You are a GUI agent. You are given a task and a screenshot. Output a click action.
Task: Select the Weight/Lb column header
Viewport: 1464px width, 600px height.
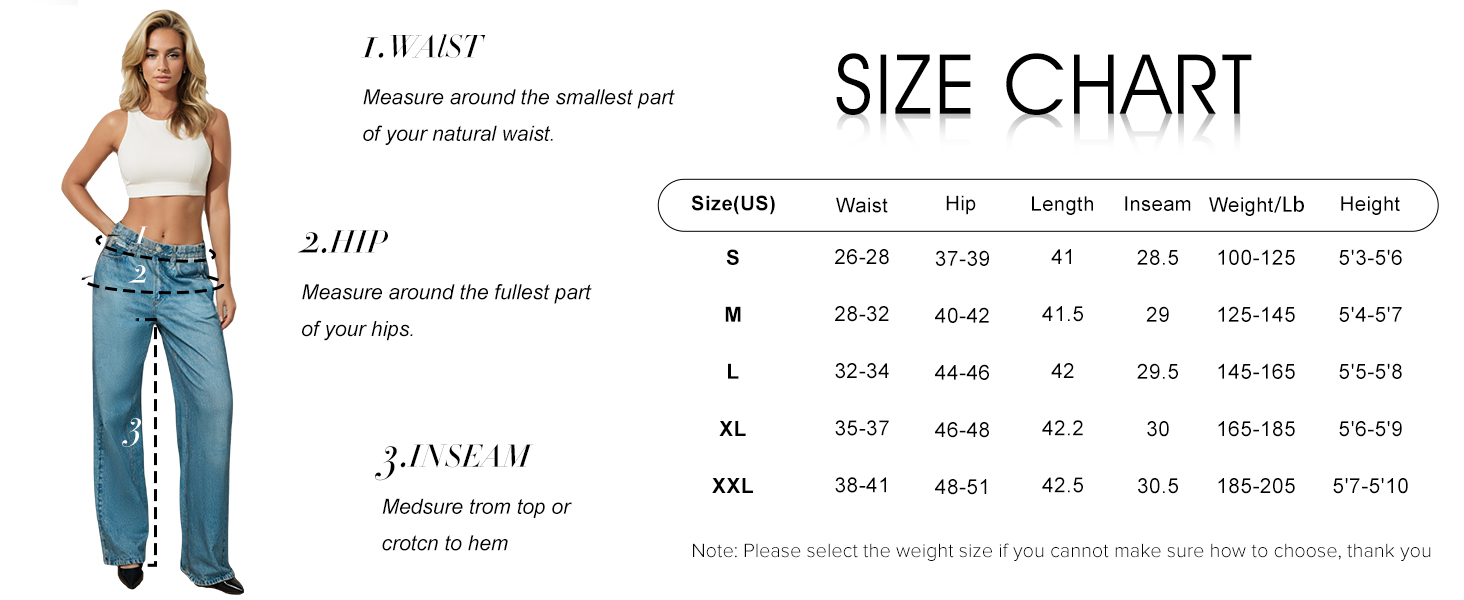1256,205
